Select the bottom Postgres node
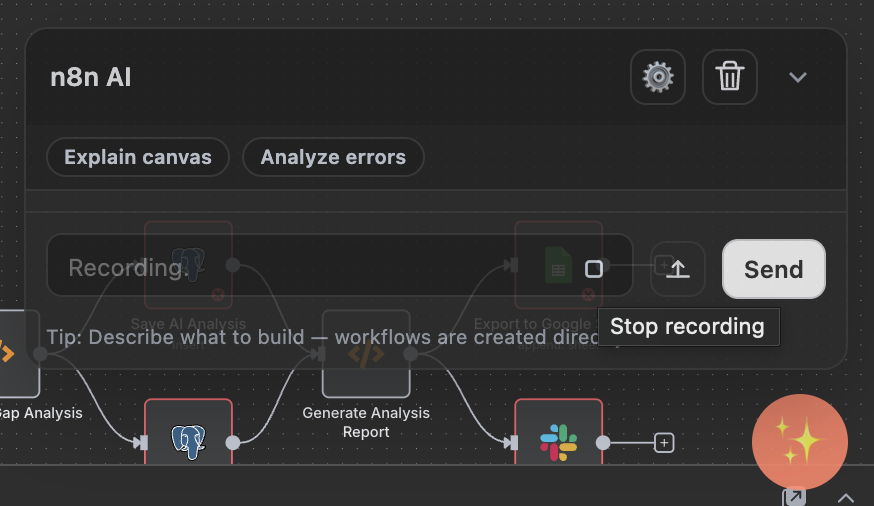This screenshot has height=506, width=874. point(188,440)
